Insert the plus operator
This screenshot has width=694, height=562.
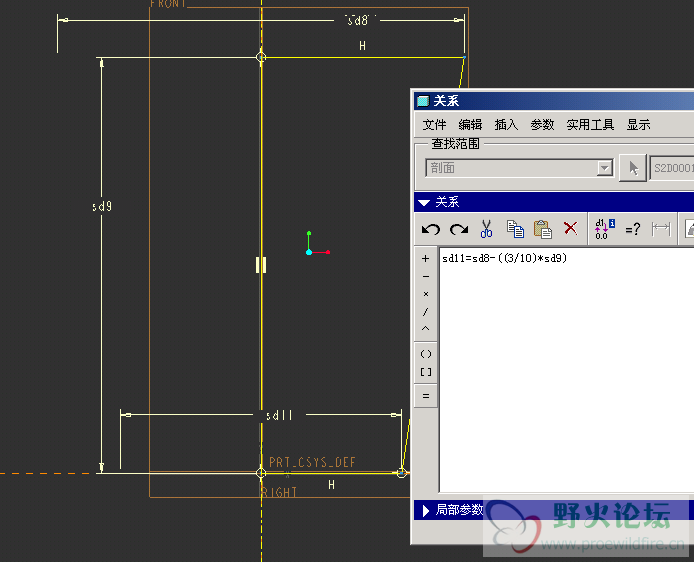pos(426,258)
